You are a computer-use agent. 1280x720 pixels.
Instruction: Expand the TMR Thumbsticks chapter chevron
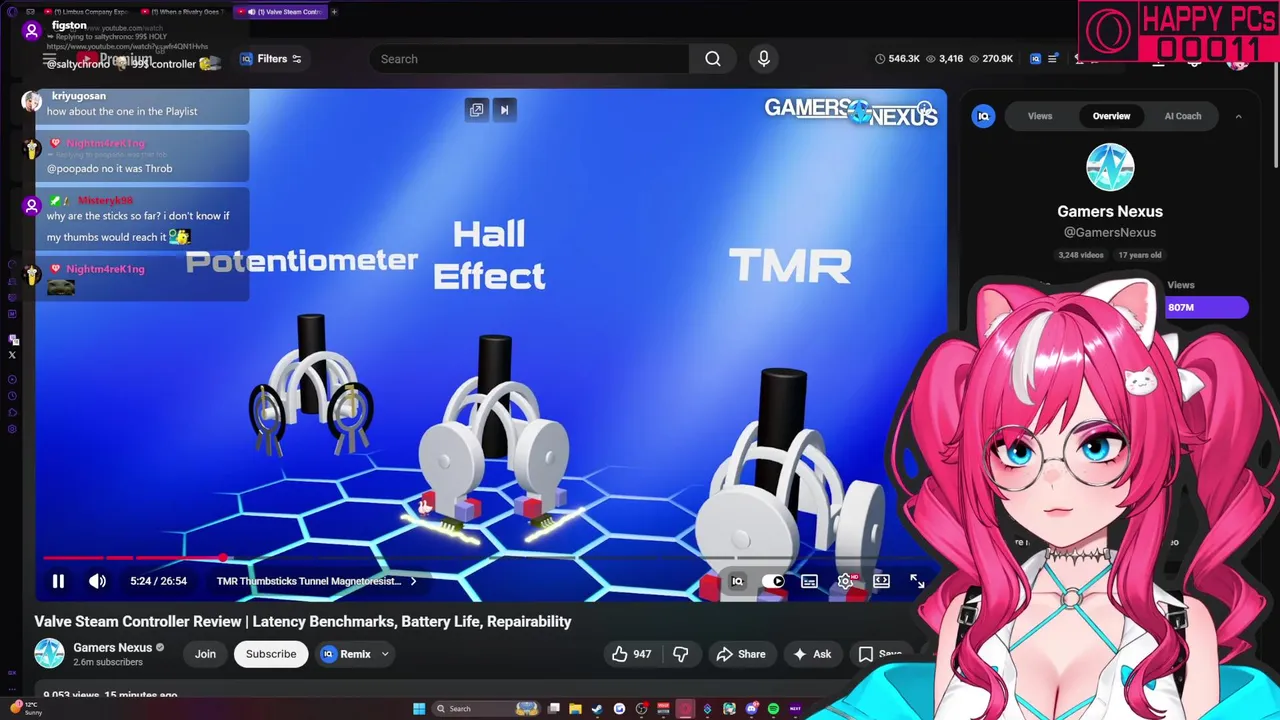tap(413, 581)
